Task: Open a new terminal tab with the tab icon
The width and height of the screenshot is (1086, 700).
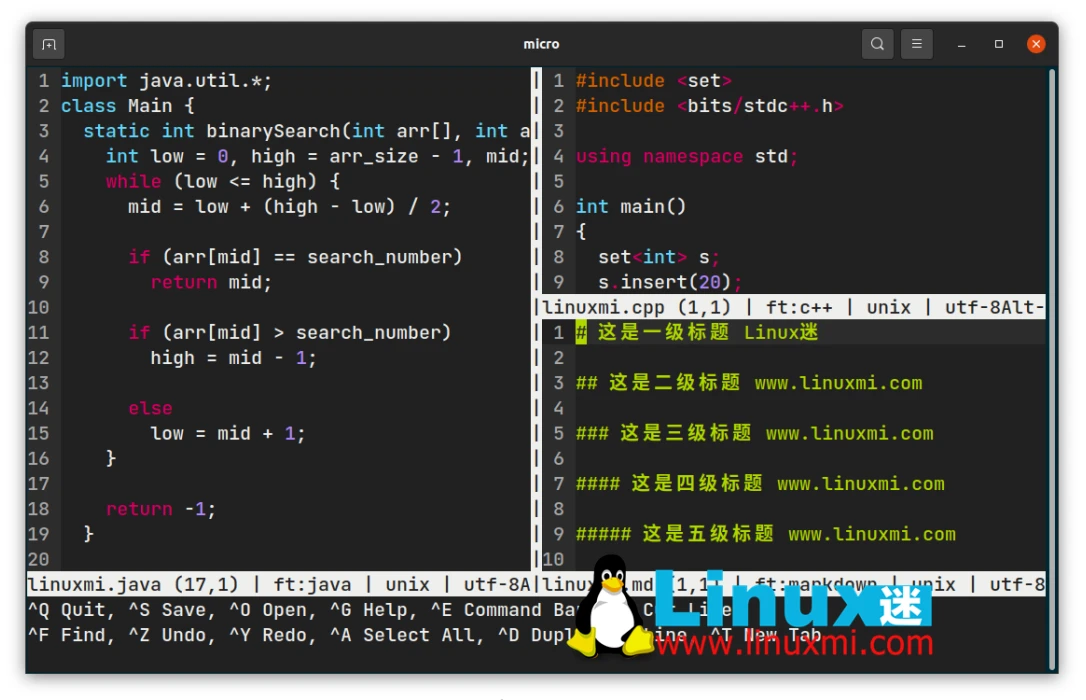Action: pos(48,44)
